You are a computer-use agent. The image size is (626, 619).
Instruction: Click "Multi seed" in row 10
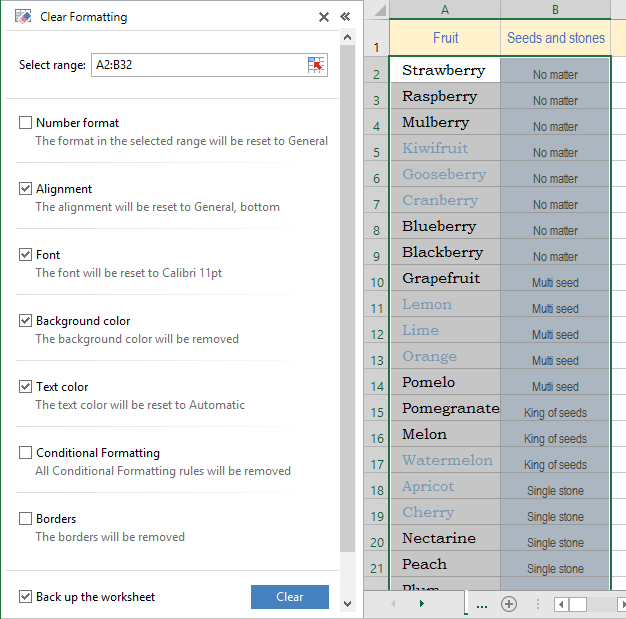(555, 282)
